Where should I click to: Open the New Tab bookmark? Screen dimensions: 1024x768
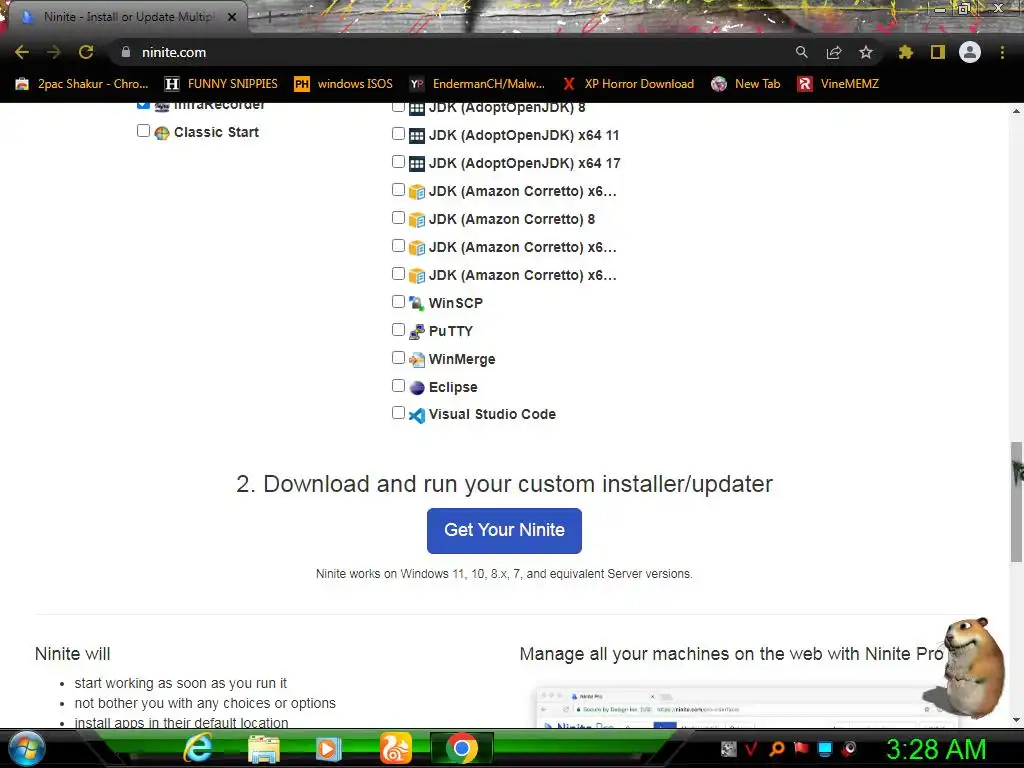tap(746, 84)
